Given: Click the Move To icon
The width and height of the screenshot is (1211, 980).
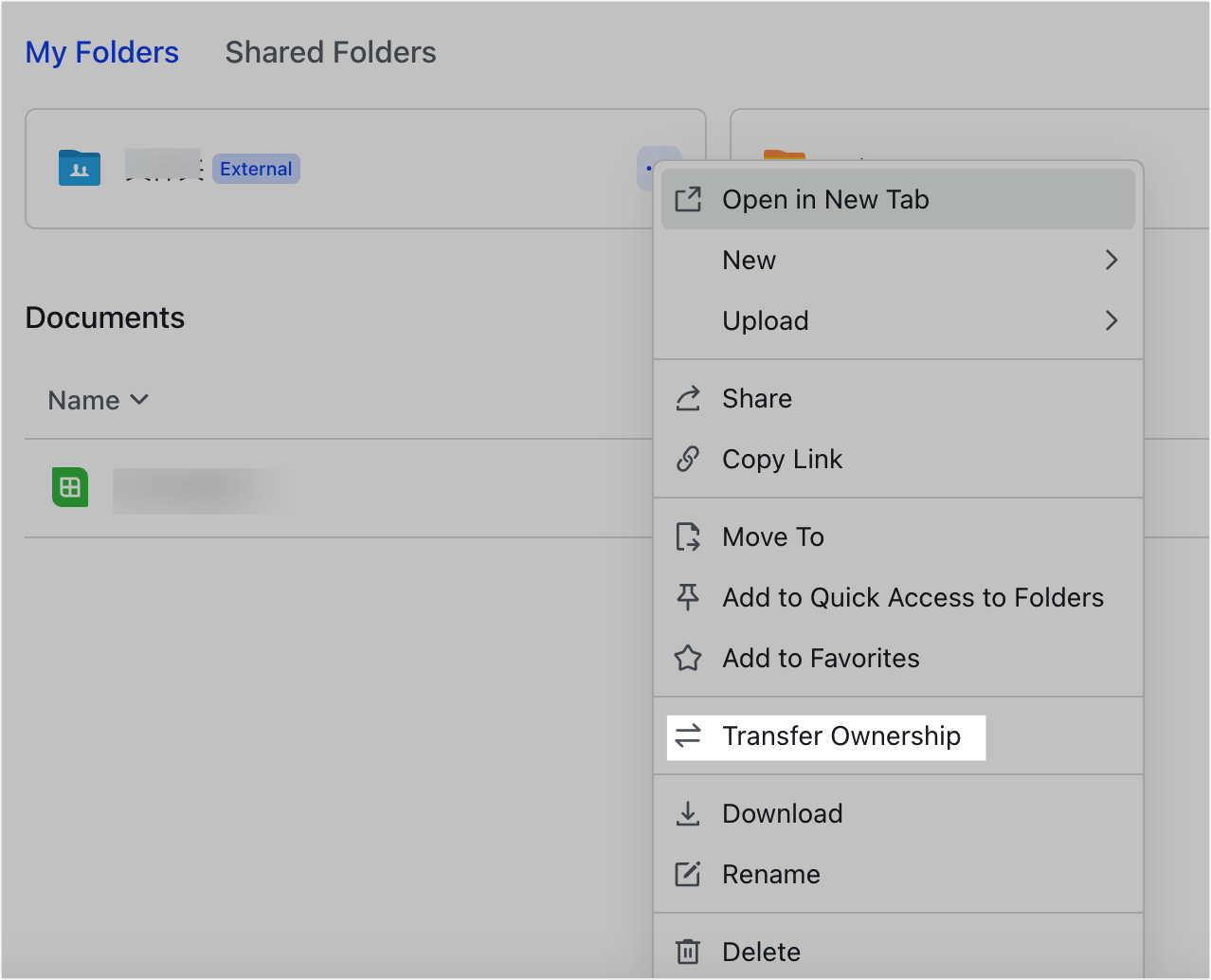Looking at the screenshot, I should point(689,536).
